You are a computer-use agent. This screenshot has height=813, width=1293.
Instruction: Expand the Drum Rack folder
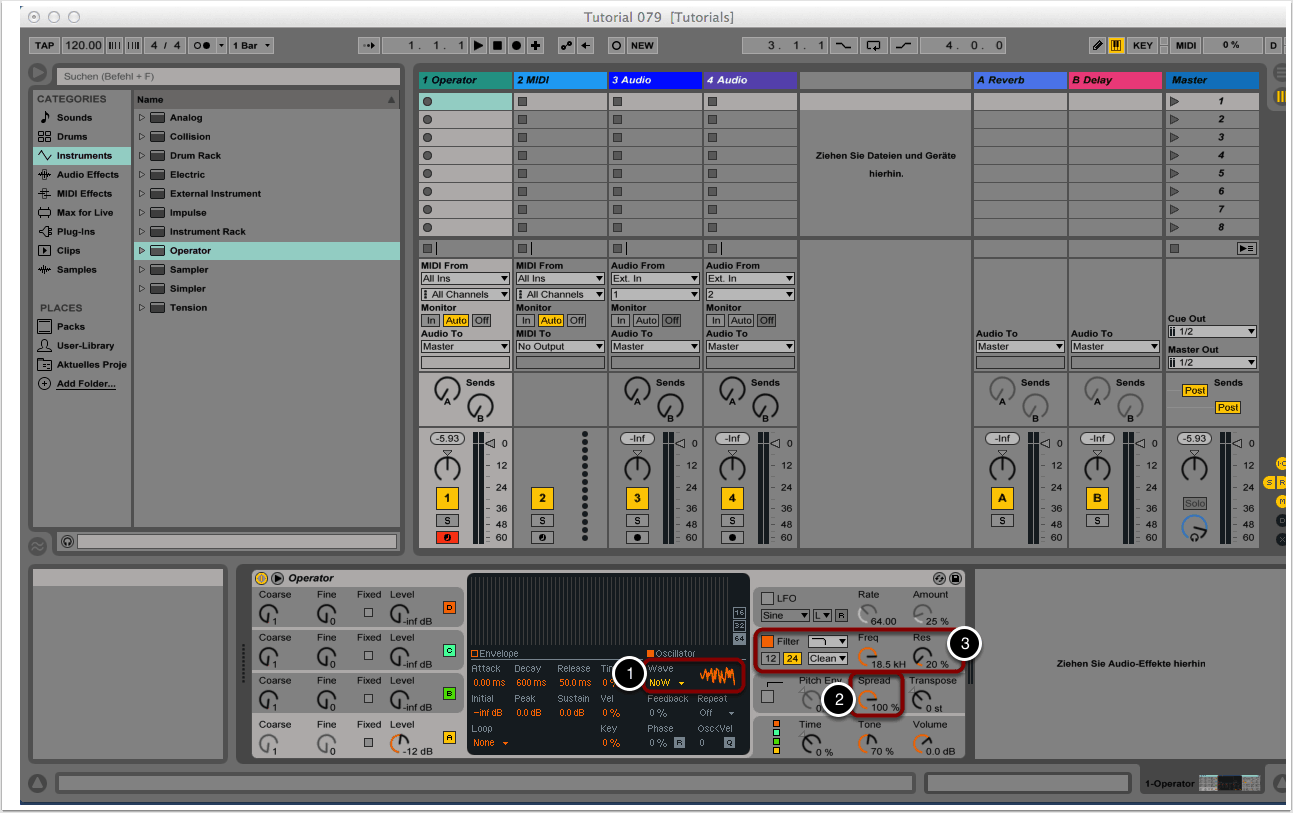pos(142,156)
